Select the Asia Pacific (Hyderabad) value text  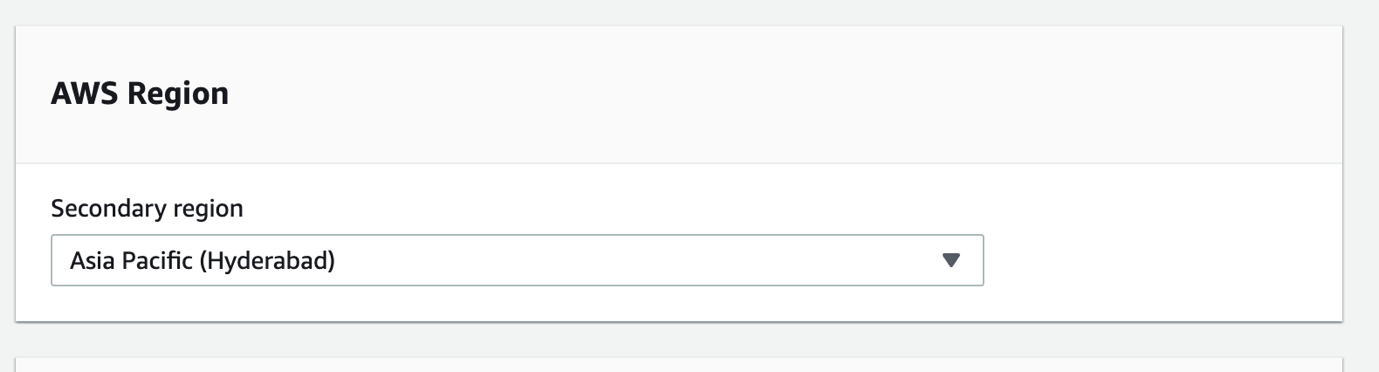point(201,262)
